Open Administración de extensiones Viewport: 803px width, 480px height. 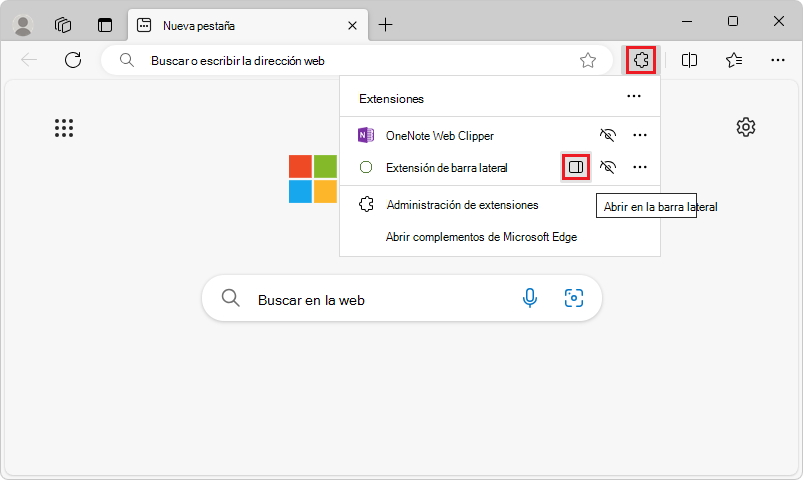(x=462, y=205)
